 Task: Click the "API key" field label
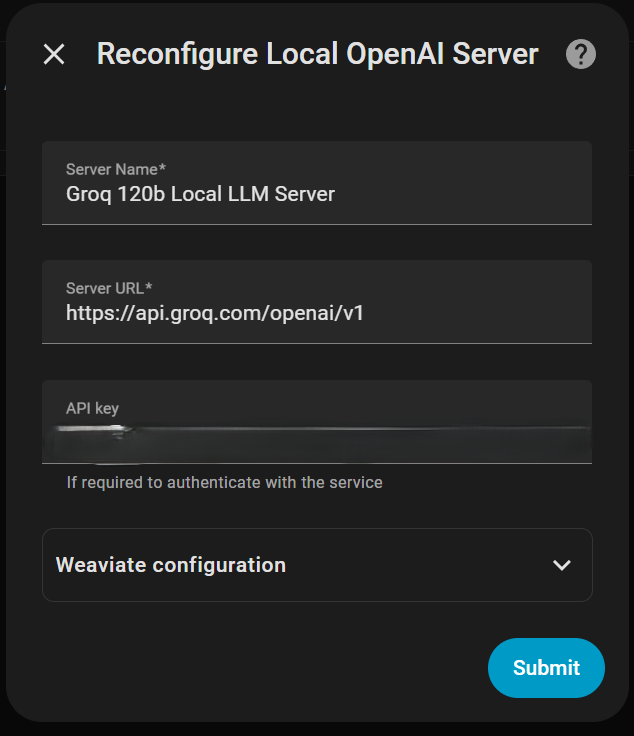92,408
